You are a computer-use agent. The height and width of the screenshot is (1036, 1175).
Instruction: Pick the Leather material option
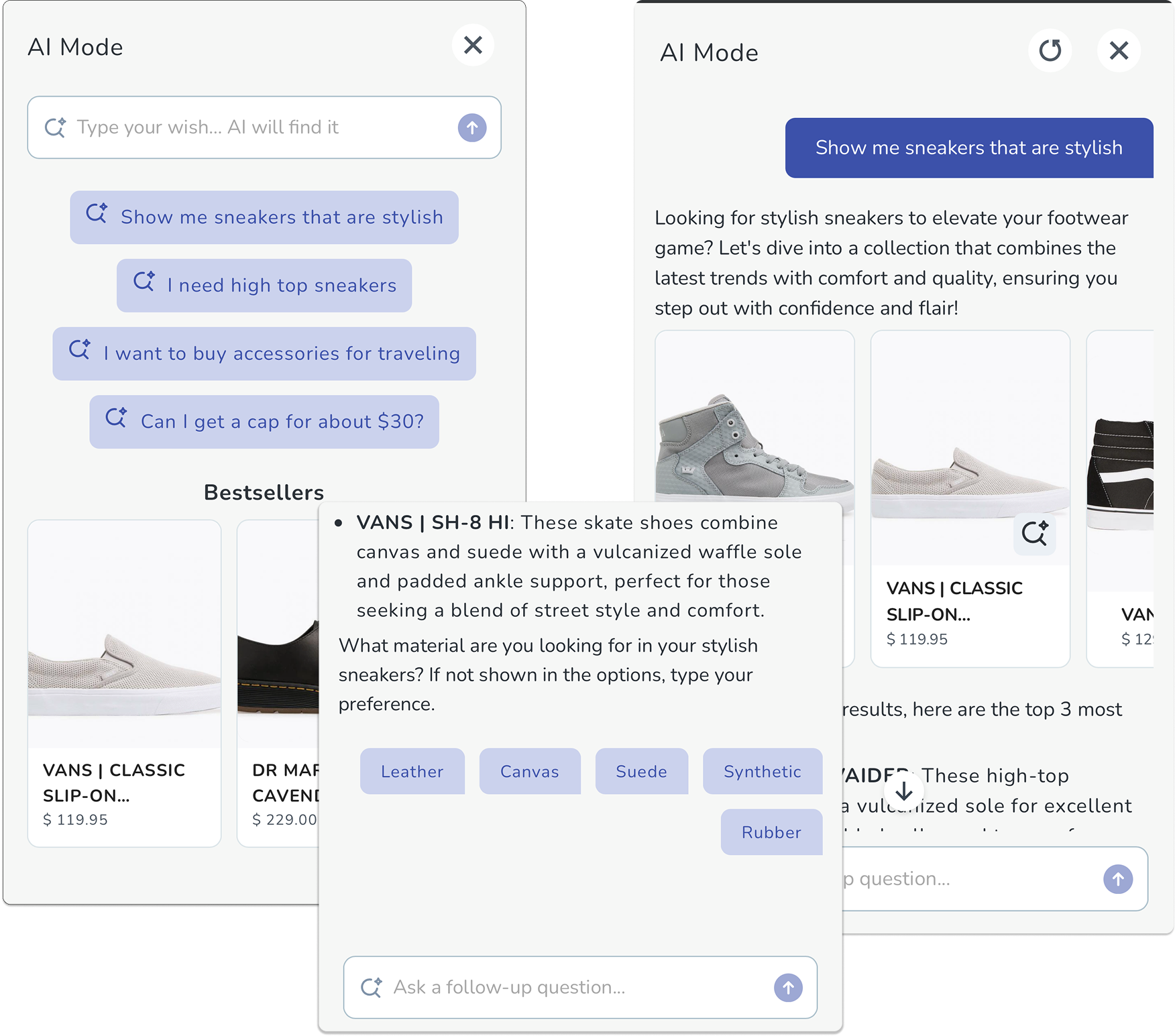click(412, 772)
